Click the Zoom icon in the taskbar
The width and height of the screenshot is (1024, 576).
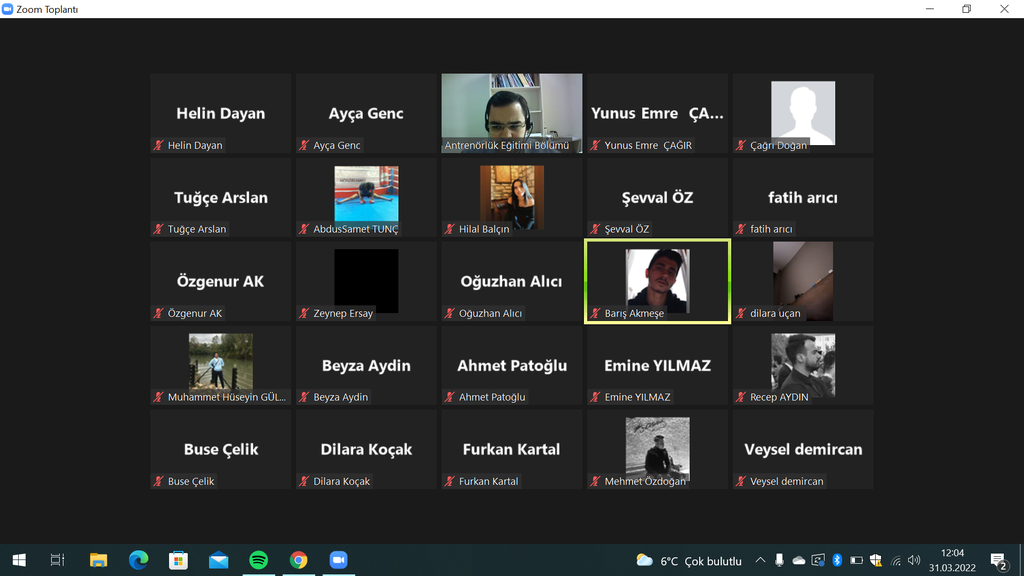click(x=338, y=560)
